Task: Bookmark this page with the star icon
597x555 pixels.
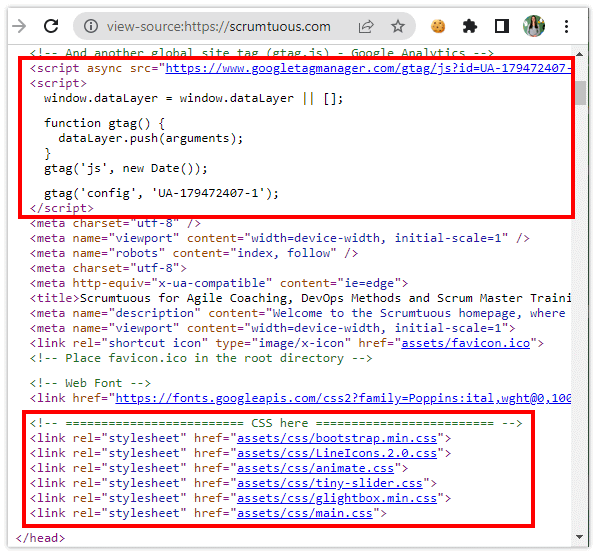Action: [398, 26]
